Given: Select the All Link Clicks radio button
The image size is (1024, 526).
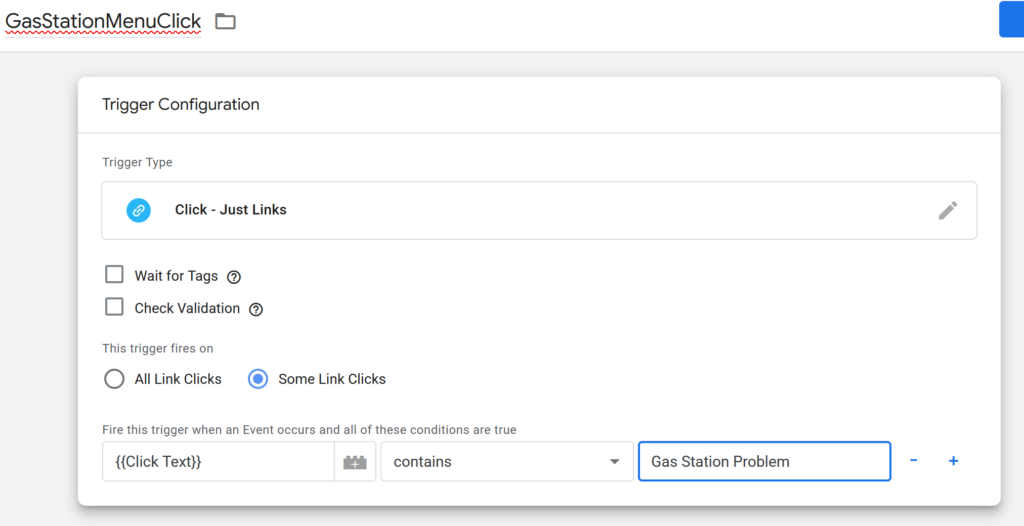Looking at the screenshot, I should tap(115, 379).
